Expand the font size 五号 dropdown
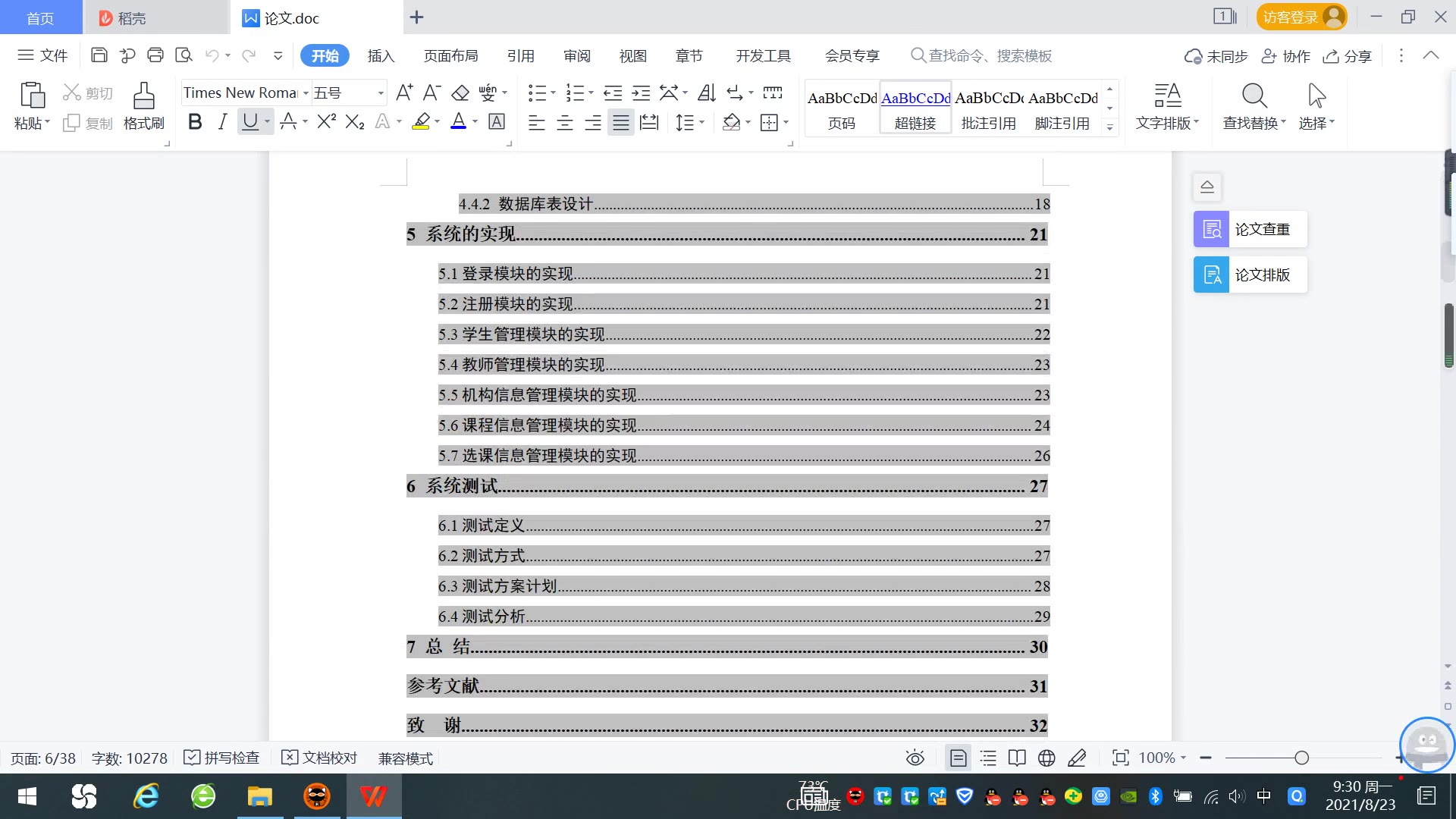 381,93
